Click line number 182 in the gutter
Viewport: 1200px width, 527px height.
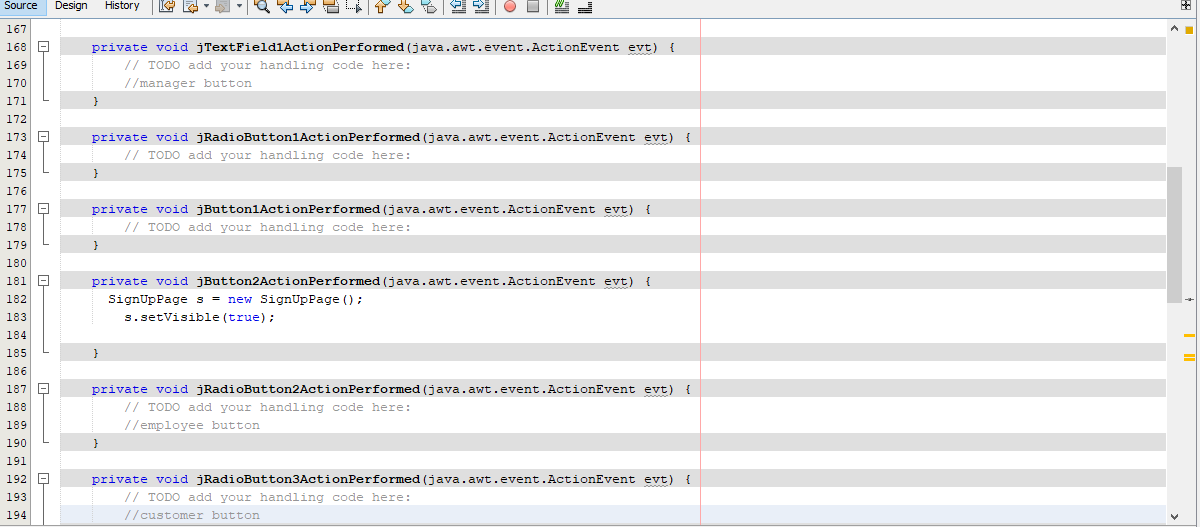pyautogui.click(x=16, y=299)
